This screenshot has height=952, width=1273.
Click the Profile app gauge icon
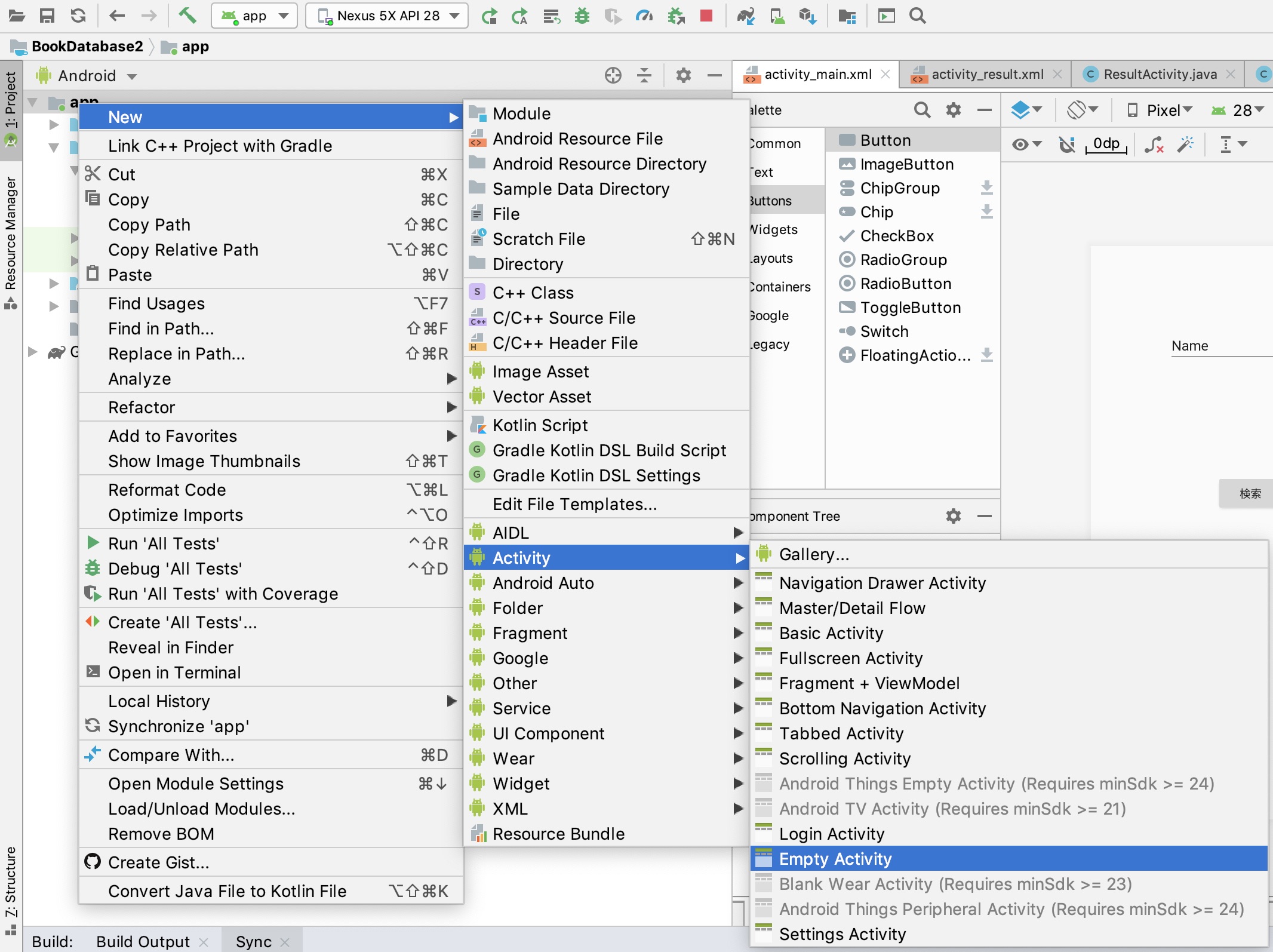pyautogui.click(x=644, y=16)
